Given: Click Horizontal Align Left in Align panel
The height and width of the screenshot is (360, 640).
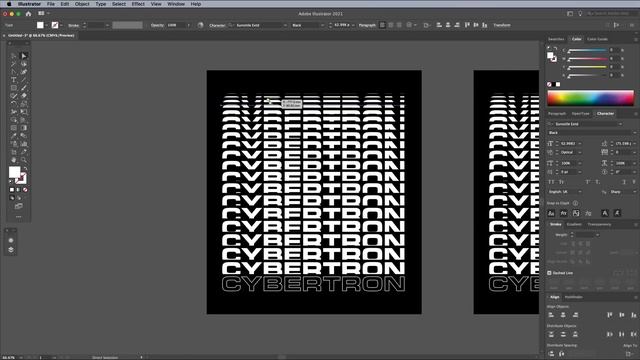Looking at the screenshot, I should point(551,315).
